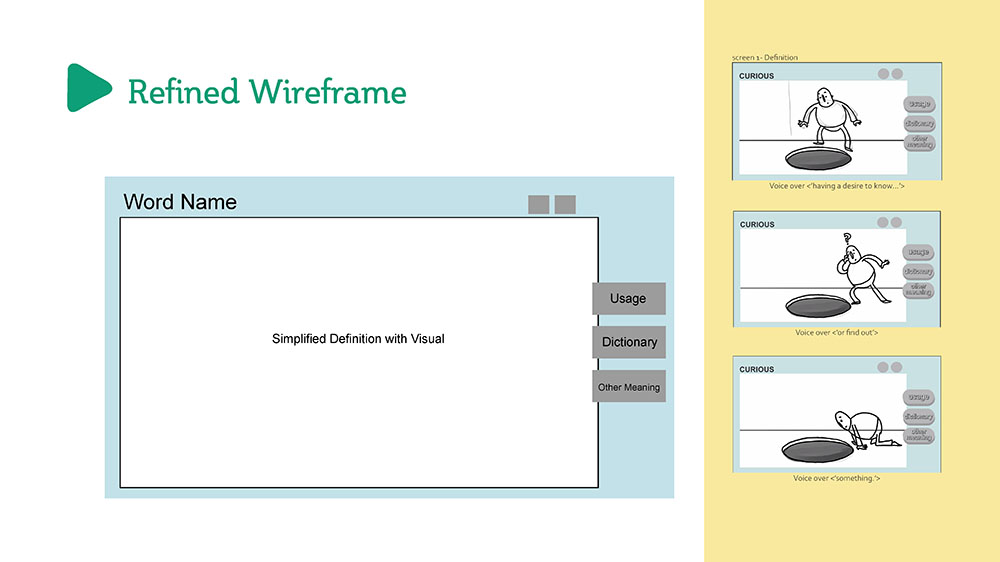
Task: Click the left gray square in wireframe header
Action: coord(539,205)
